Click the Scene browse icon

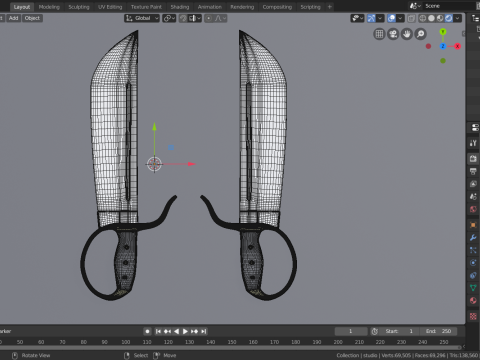[415, 6]
